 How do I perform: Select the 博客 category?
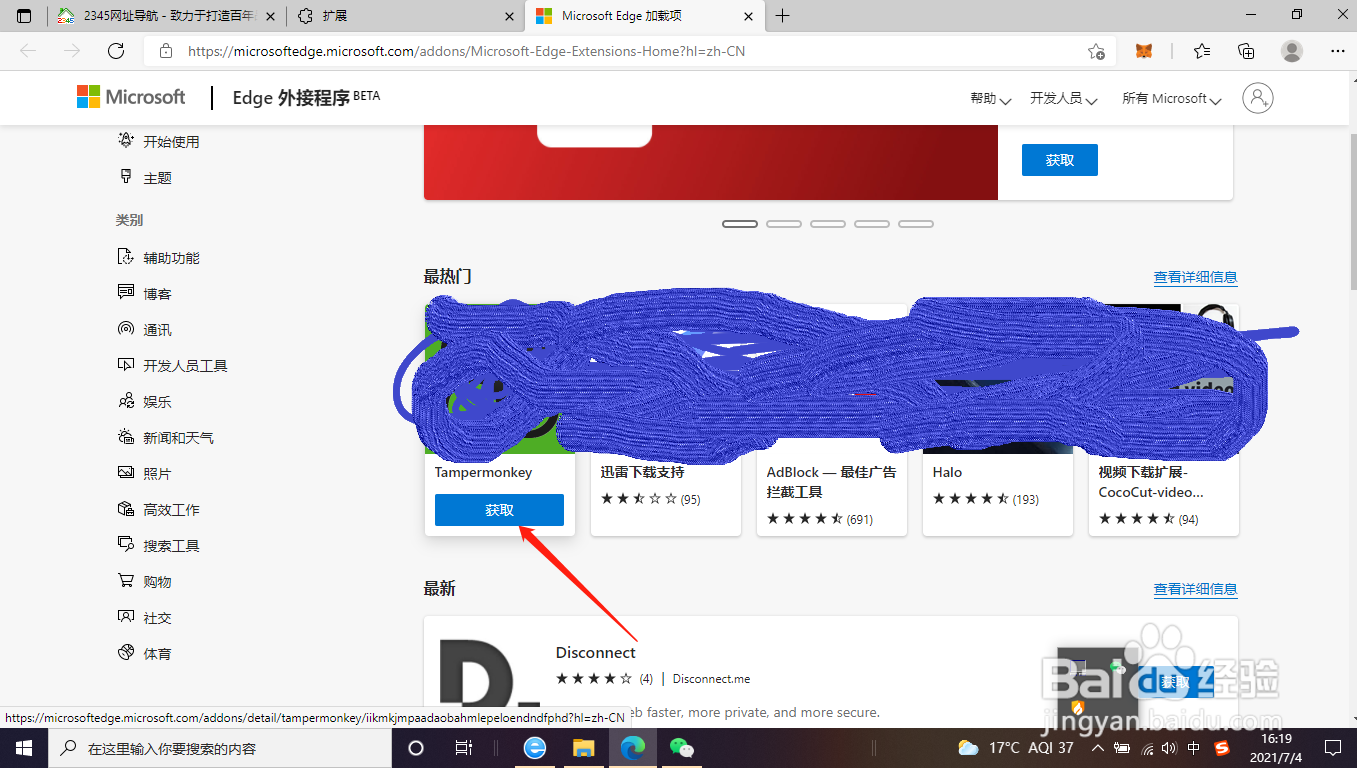tap(145, 293)
